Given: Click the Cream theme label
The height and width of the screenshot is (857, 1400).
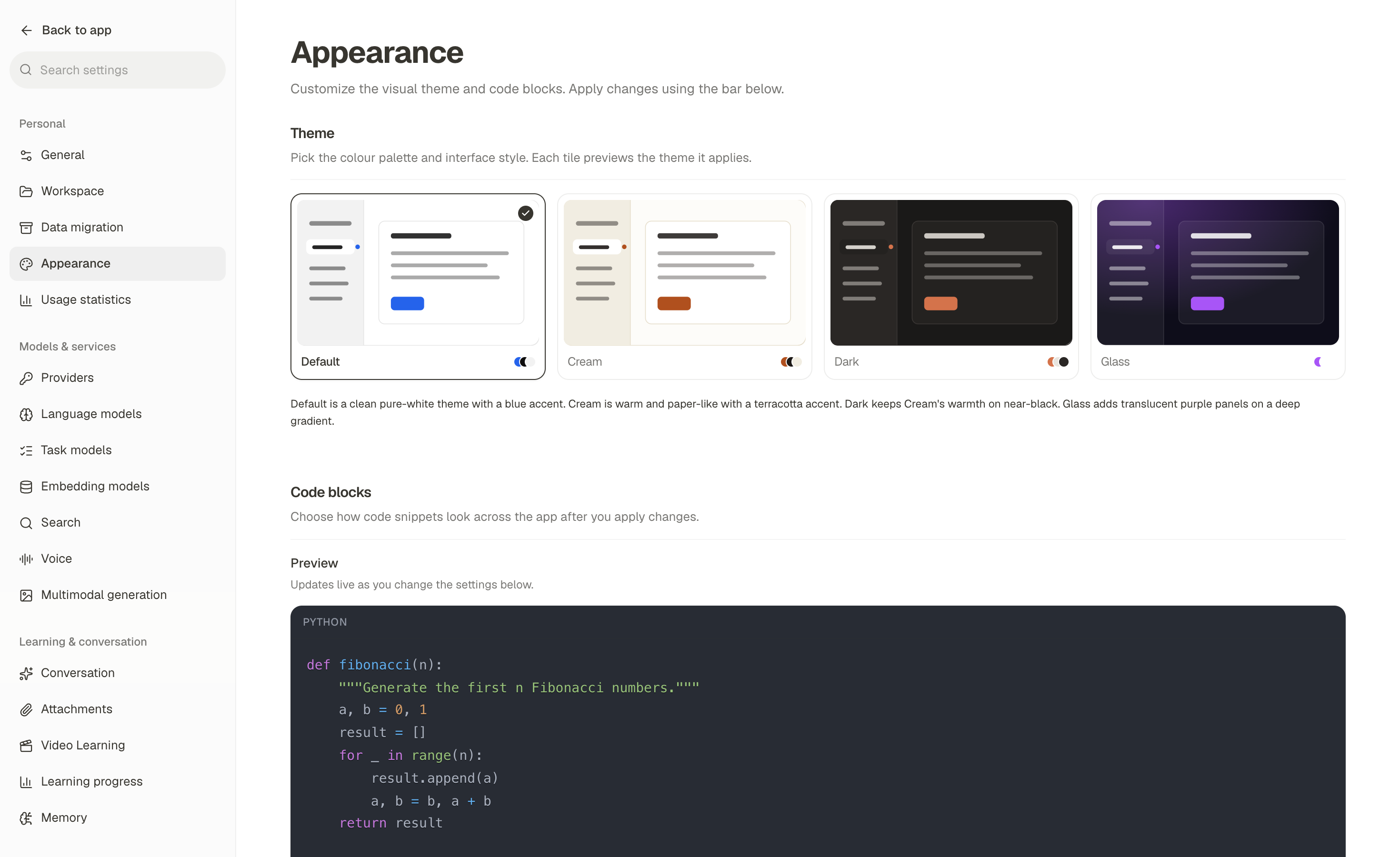Looking at the screenshot, I should [585, 362].
